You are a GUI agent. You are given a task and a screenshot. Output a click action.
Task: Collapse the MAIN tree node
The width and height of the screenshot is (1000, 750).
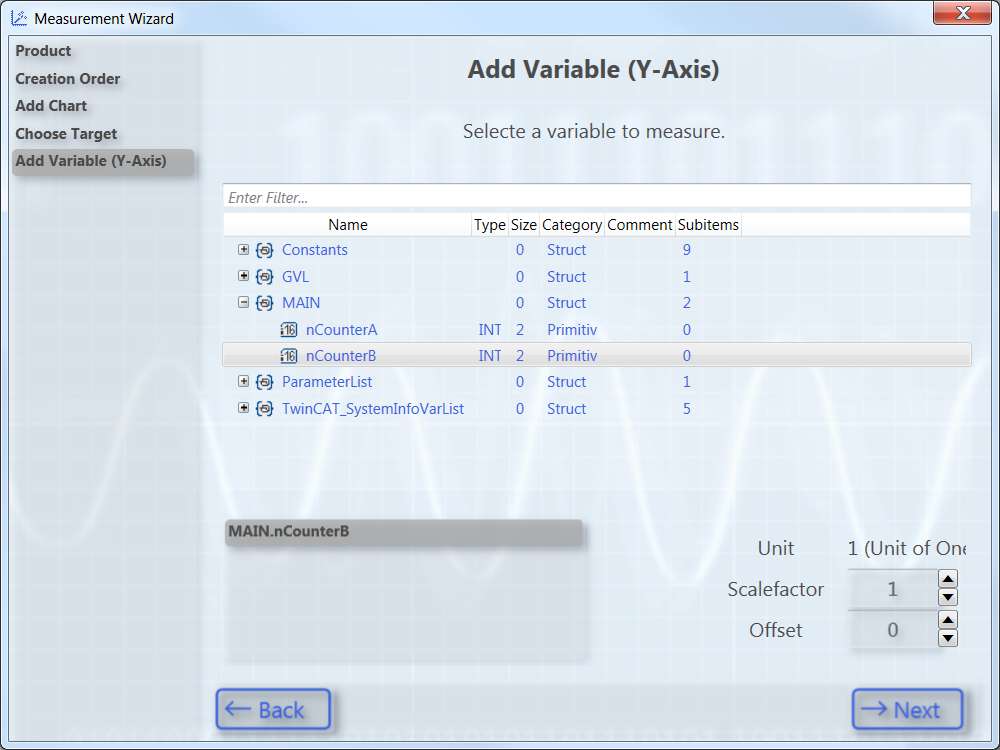(x=244, y=302)
